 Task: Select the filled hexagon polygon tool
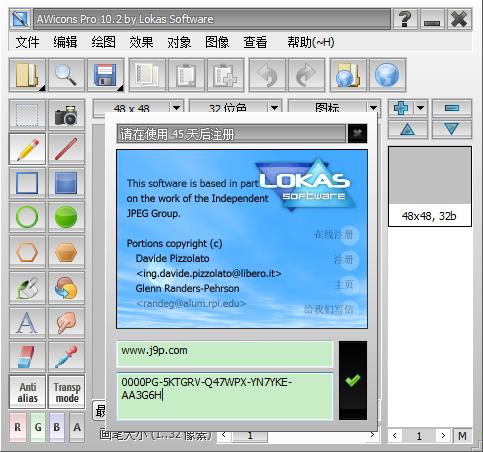click(x=66, y=252)
